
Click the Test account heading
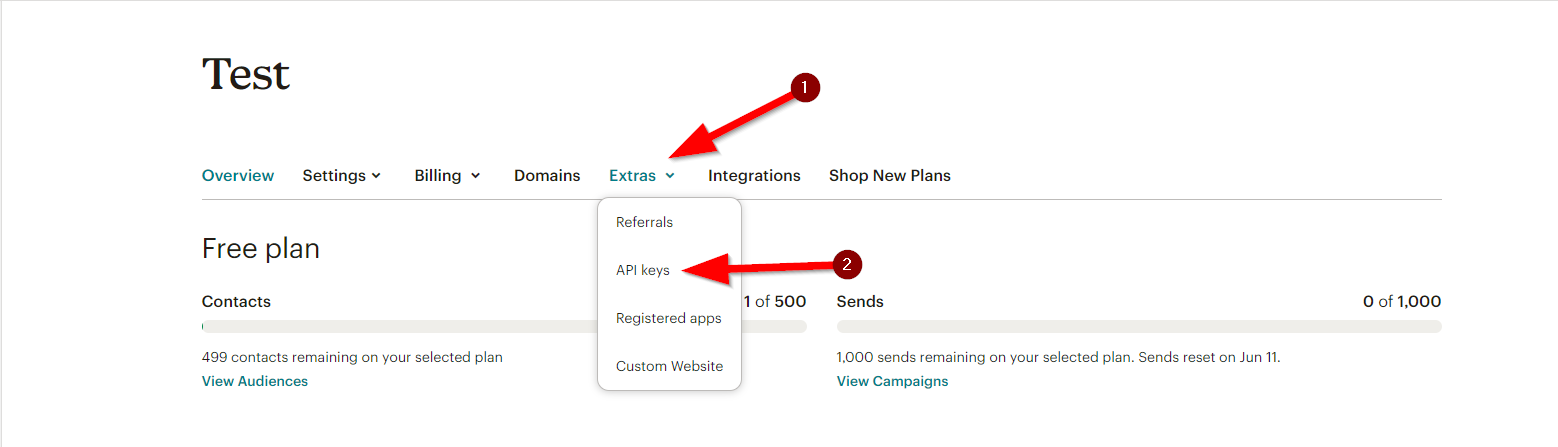pos(246,74)
